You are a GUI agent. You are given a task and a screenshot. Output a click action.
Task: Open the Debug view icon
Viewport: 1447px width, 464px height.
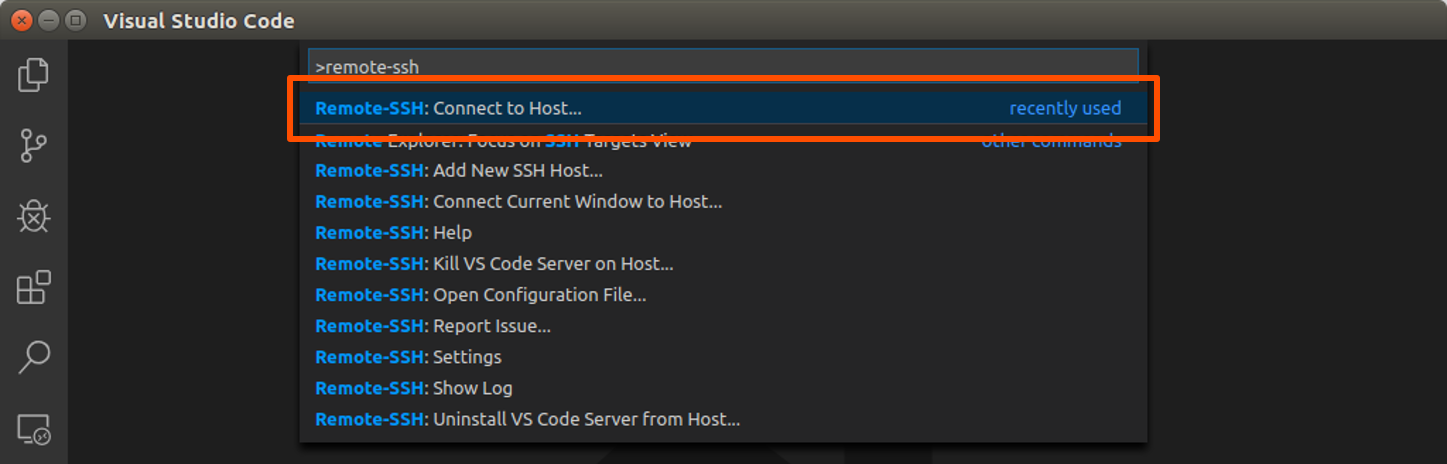click(x=33, y=216)
